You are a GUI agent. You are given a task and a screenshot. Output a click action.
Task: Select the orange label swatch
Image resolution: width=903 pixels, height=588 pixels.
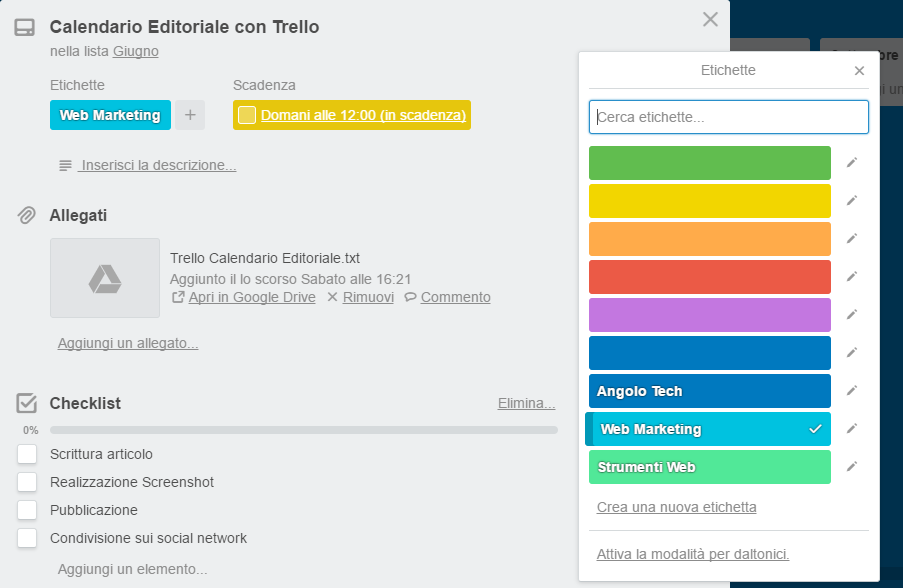coord(710,239)
